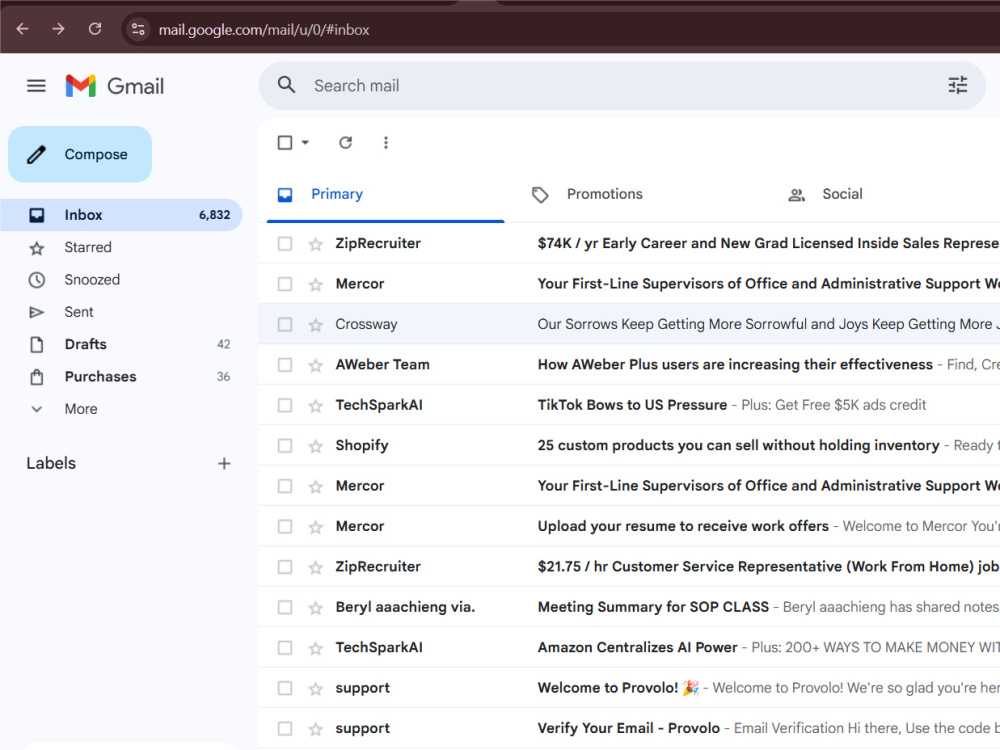Open the select dropdown arrow beside checkbox
The height and width of the screenshot is (750, 1000).
(305, 142)
